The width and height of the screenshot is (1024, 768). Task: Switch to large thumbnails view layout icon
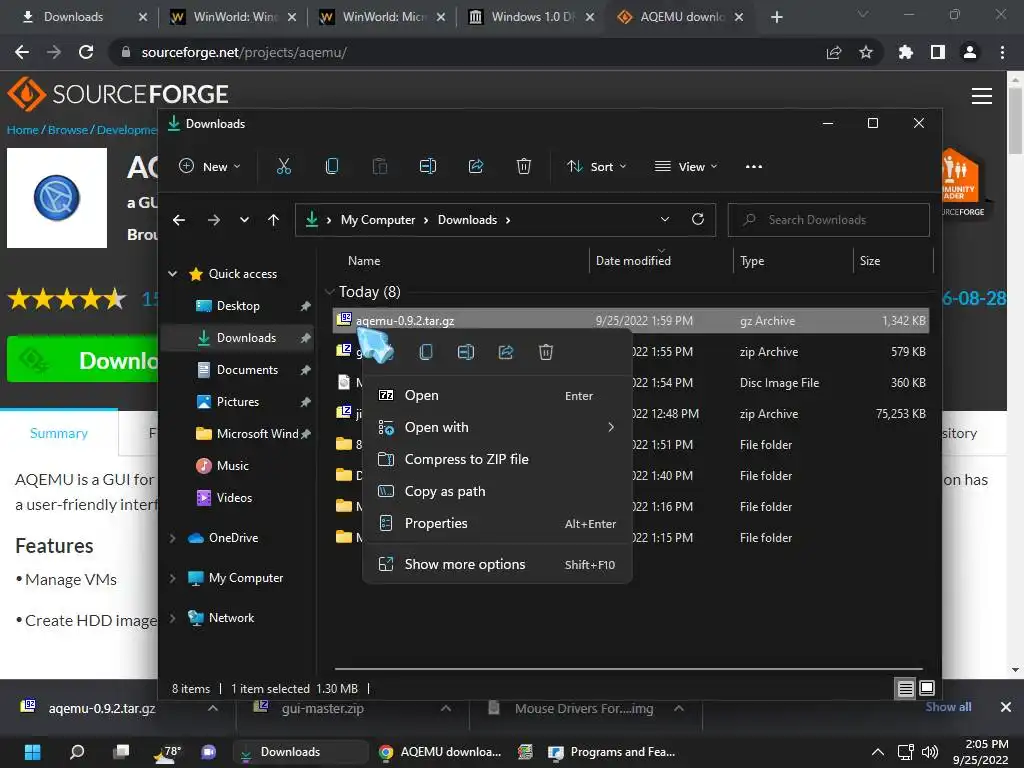pyautogui.click(x=927, y=688)
